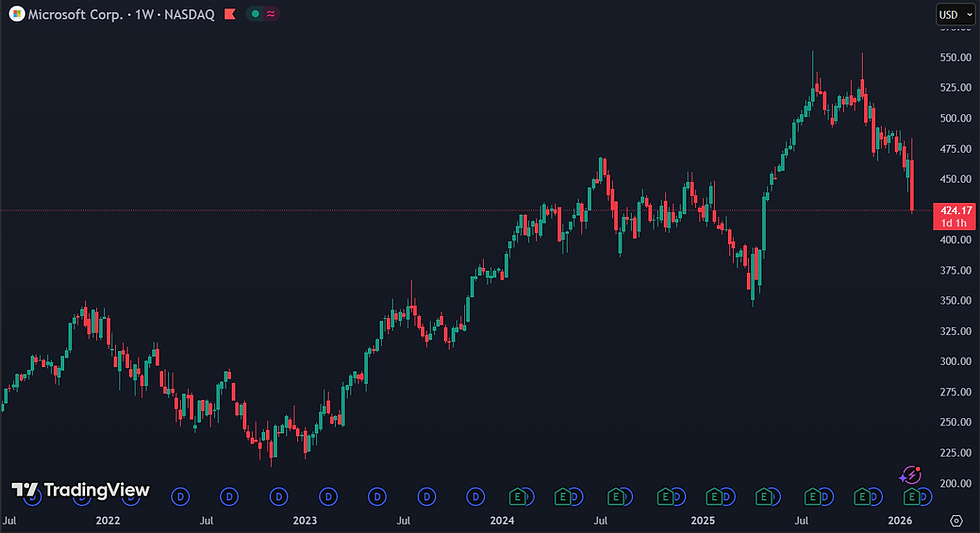980x533 pixels.
Task: Open chart settings gear icon
Action: 956,521
